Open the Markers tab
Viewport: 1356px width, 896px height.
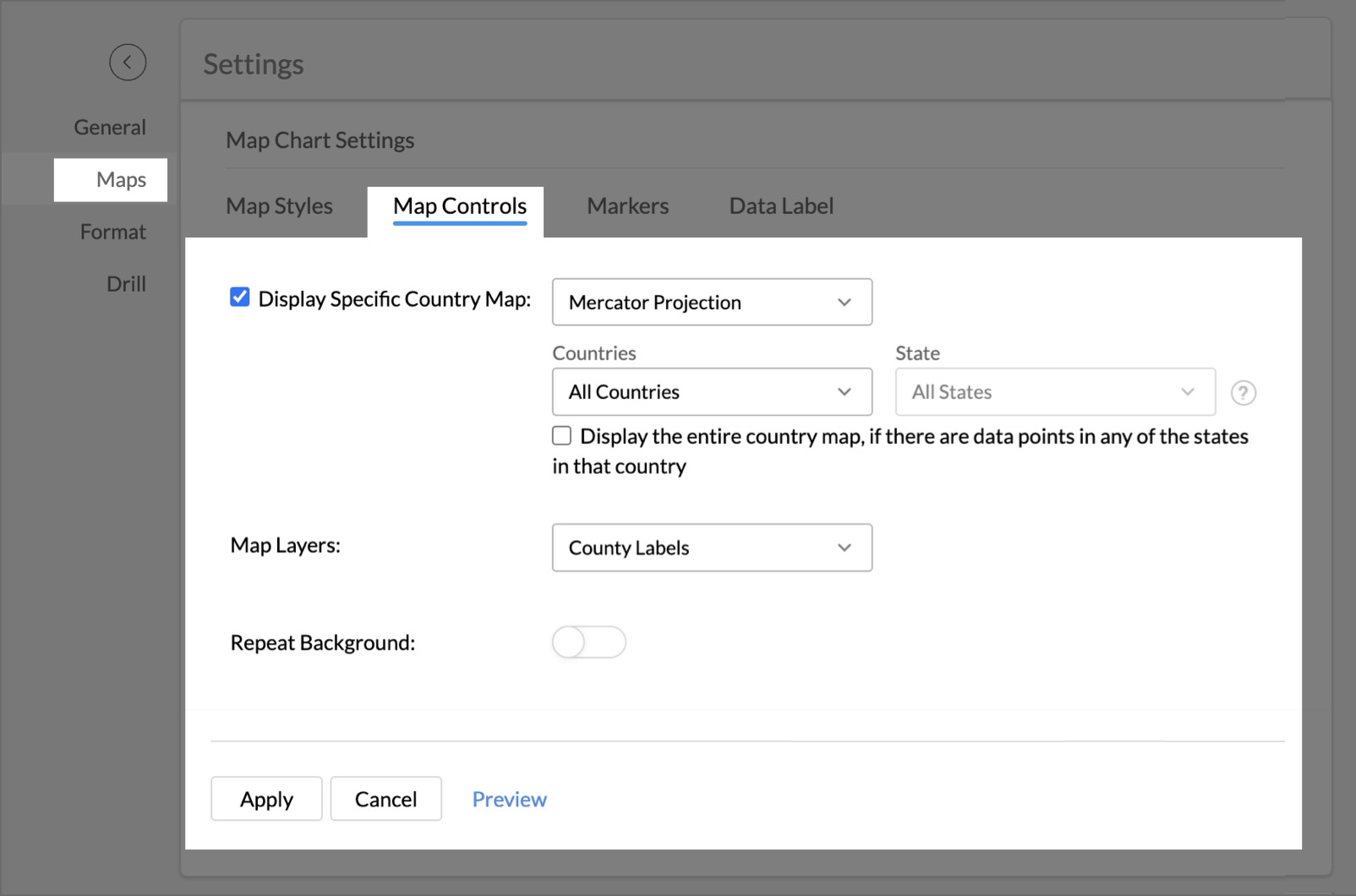627,206
